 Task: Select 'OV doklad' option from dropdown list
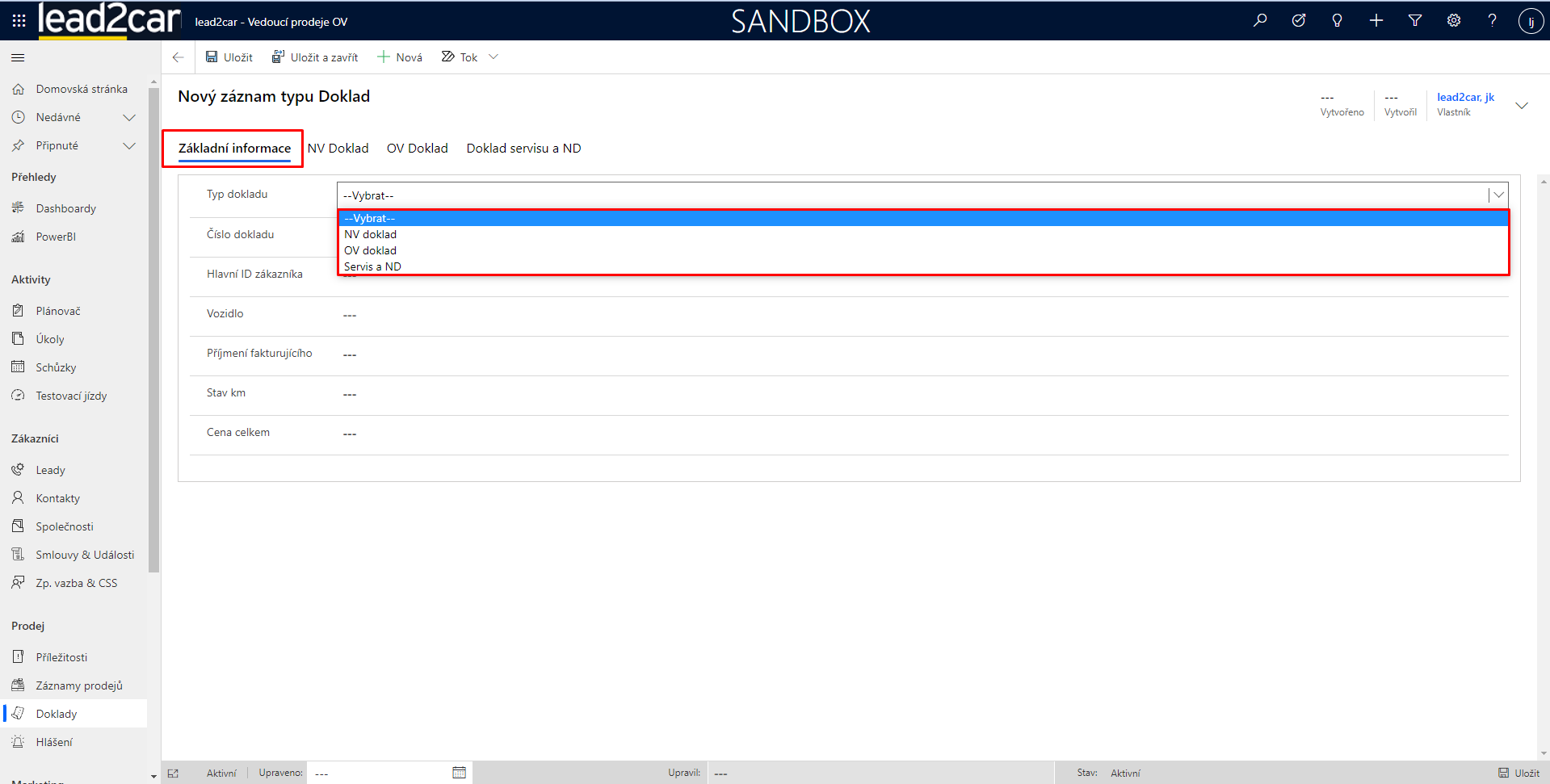(370, 250)
